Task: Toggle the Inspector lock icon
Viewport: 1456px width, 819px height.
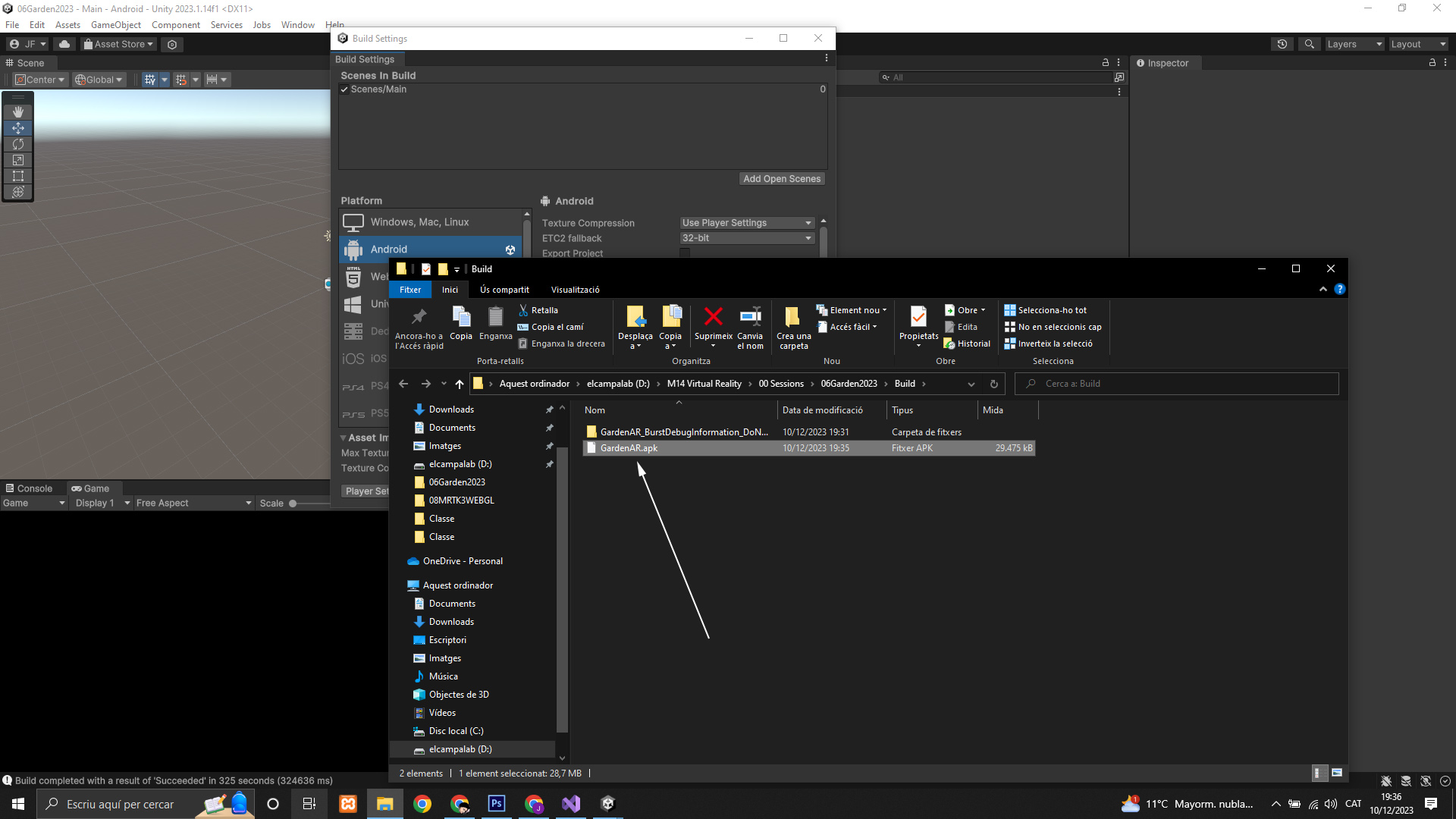Action: 1432,63
